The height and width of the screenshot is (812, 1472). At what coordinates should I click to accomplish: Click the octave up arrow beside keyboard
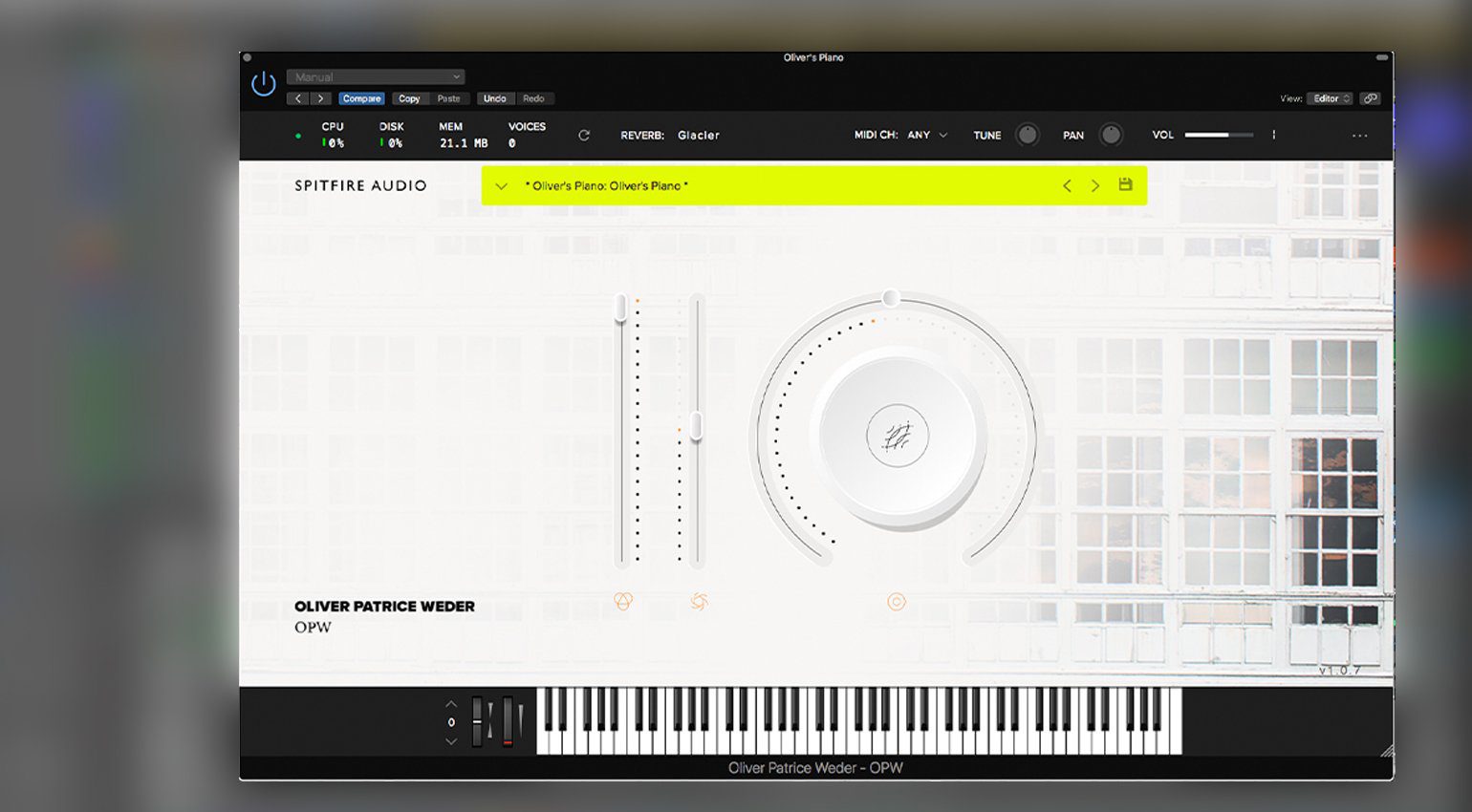coord(451,705)
